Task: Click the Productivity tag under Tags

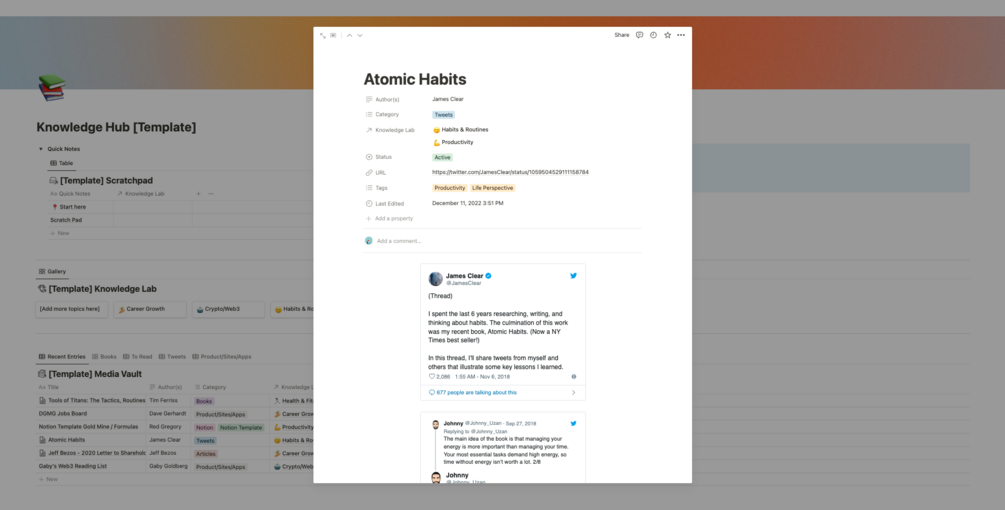Action: coord(449,188)
